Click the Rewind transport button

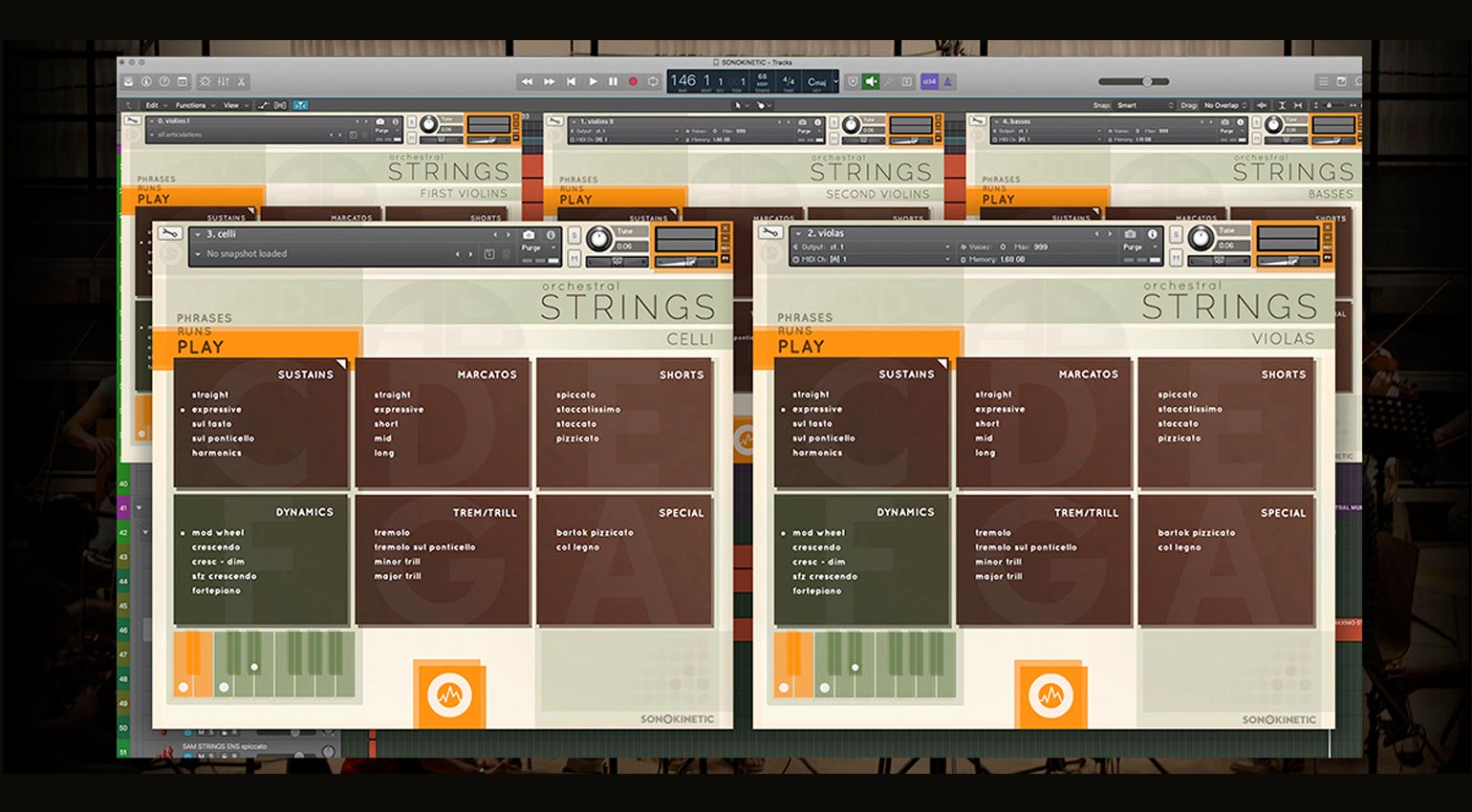point(527,82)
